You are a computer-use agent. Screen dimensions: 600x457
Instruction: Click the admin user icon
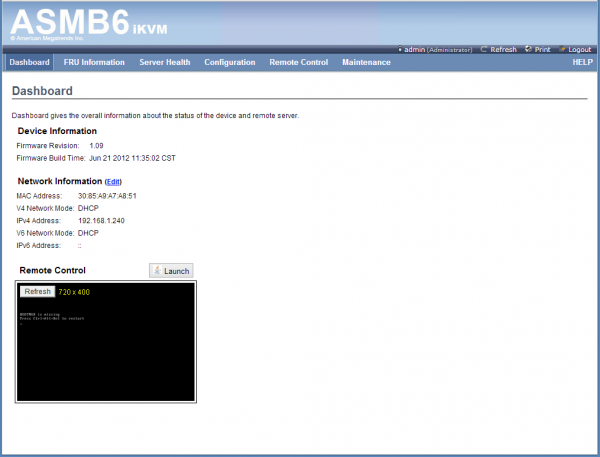(400, 49)
